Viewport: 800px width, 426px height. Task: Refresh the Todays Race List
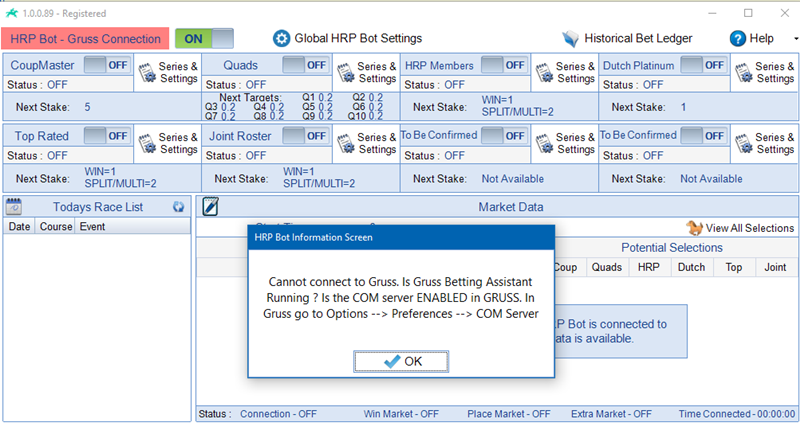pos(179,207)
